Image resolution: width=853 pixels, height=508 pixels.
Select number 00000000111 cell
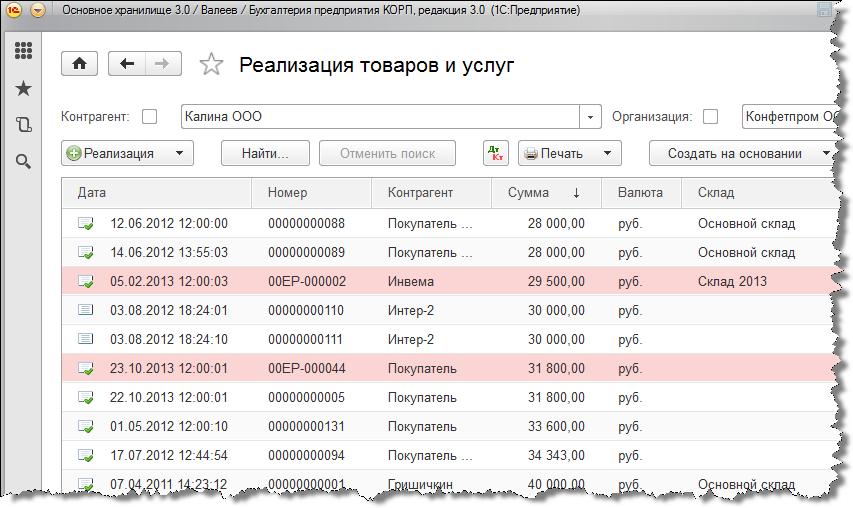click(306, 339)
